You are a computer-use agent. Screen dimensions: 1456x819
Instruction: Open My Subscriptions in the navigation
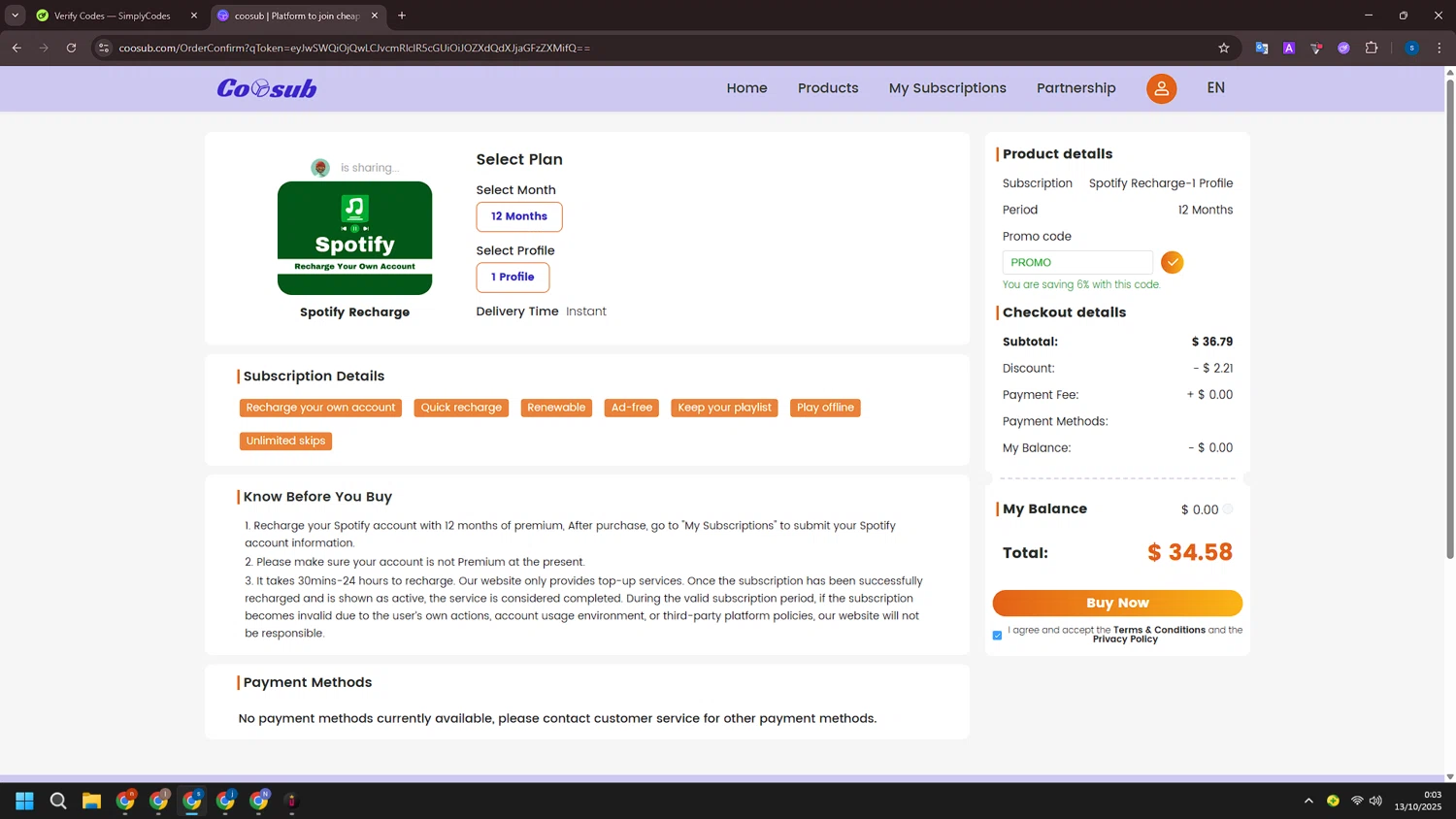click(947, 88)
